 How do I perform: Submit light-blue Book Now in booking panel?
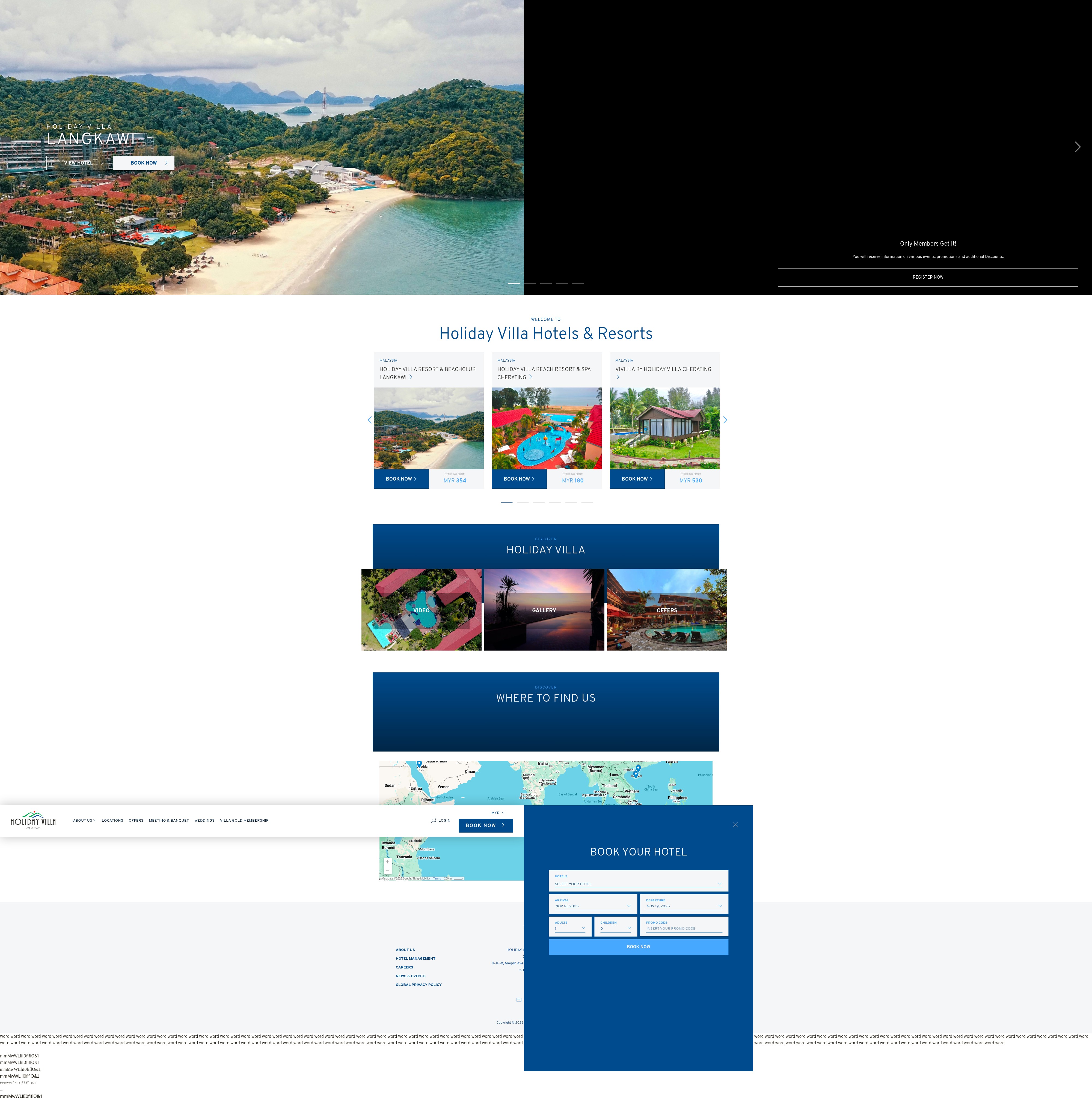[x=638, y=947]
